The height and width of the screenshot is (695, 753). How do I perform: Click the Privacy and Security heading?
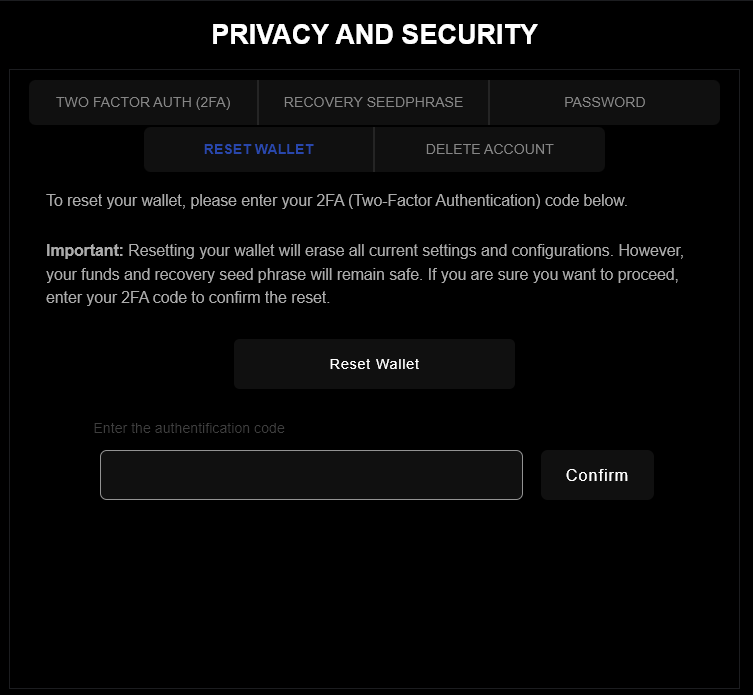pyautogui.click(x=375, y=34)
